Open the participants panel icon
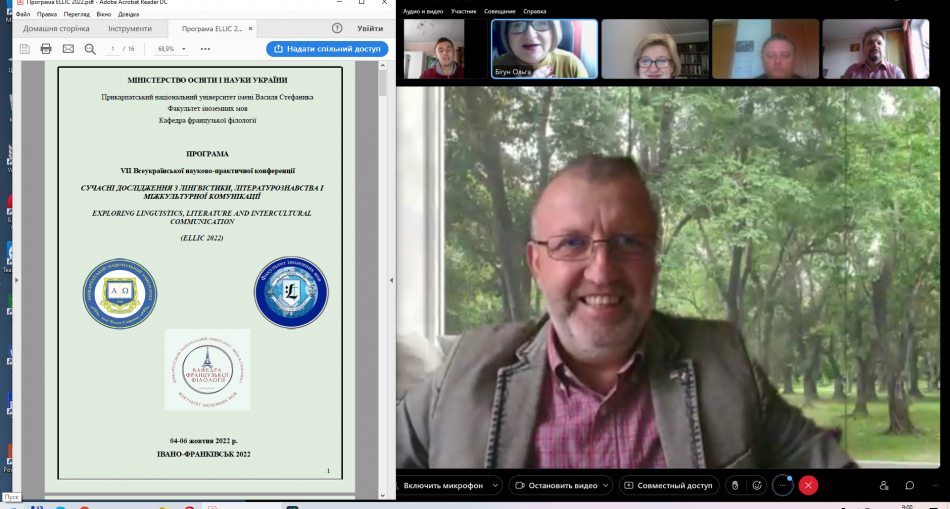 (x=884, y=485)
